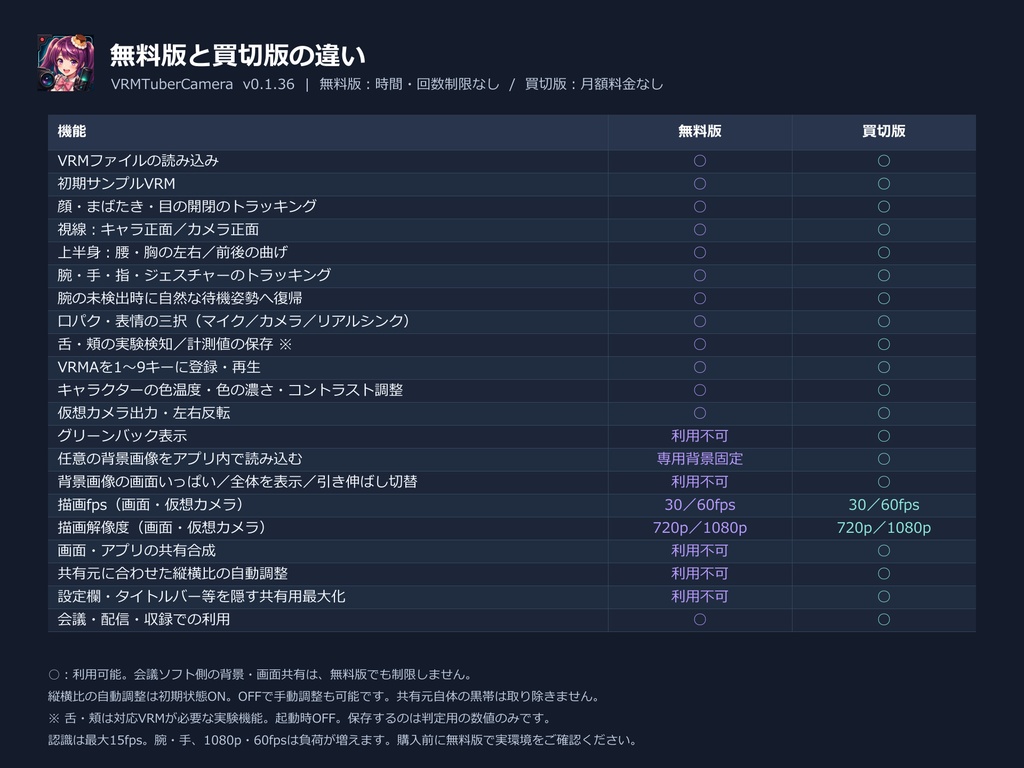Click the 機能 column header
The image size is (1024, 768).
coord(72,131)
